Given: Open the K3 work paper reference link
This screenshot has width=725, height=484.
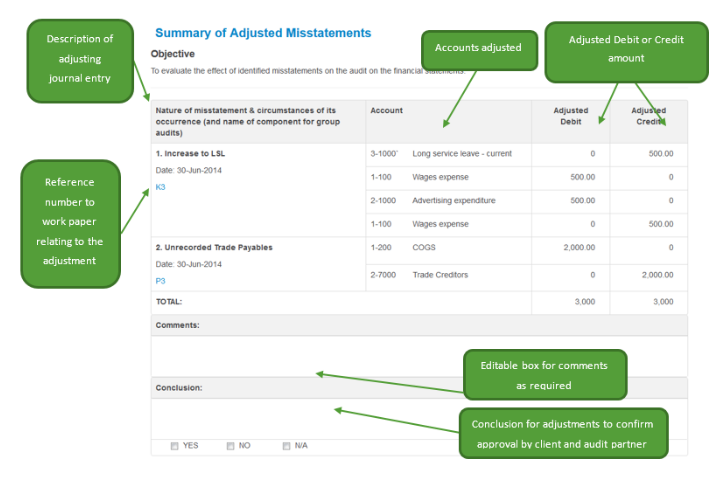Looking at the screenshot, I should (x=160, y=187).
